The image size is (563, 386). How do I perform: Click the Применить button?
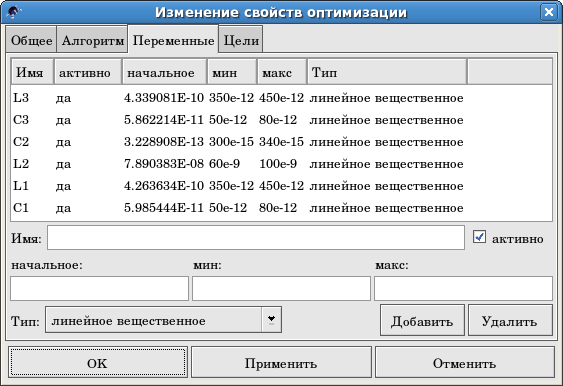[x=281, y=362]
